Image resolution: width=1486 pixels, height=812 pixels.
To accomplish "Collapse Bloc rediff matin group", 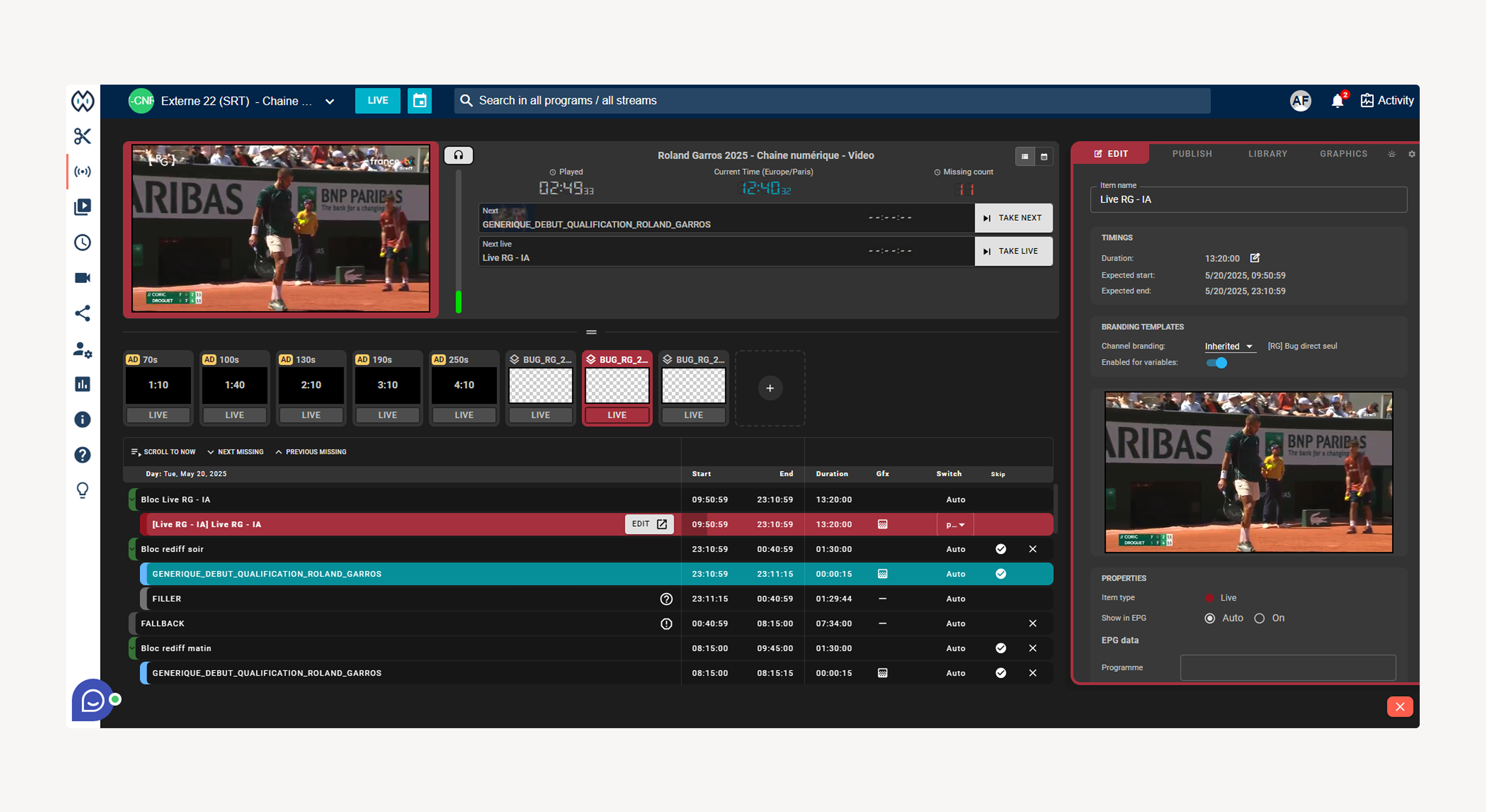I will click(x=132, y=648).
